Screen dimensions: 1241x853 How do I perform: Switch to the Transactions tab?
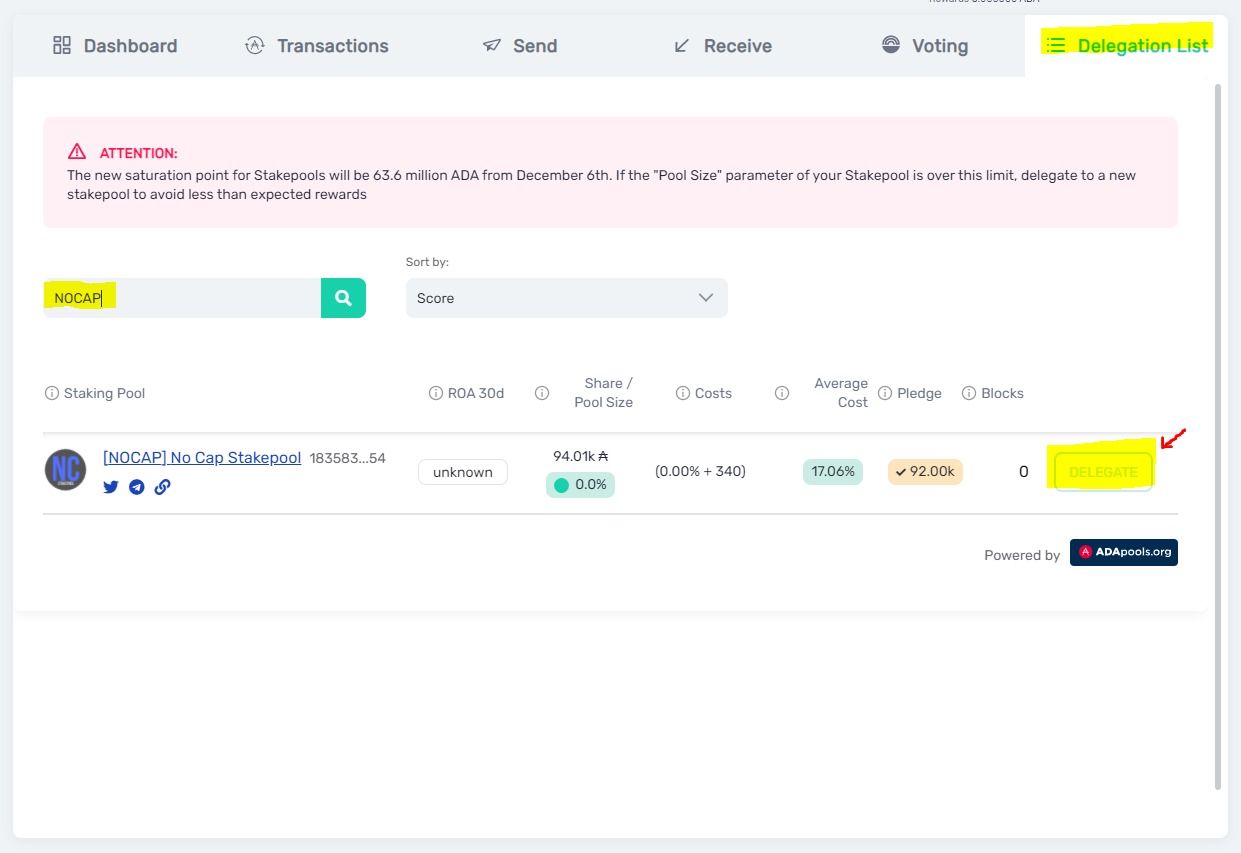tap(317, 46)
